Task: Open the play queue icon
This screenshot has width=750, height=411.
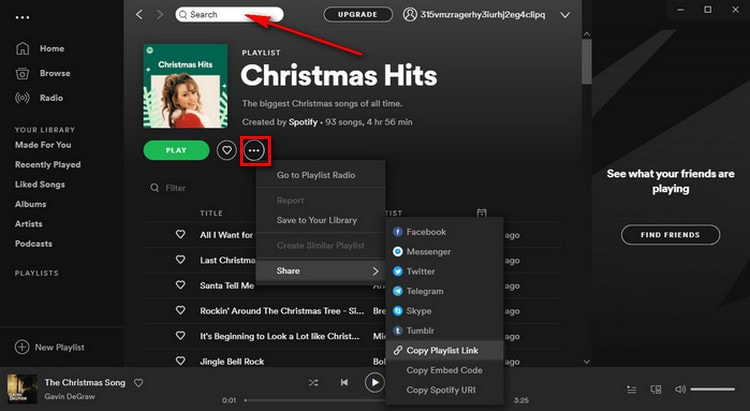Action: tap(632, 390)
